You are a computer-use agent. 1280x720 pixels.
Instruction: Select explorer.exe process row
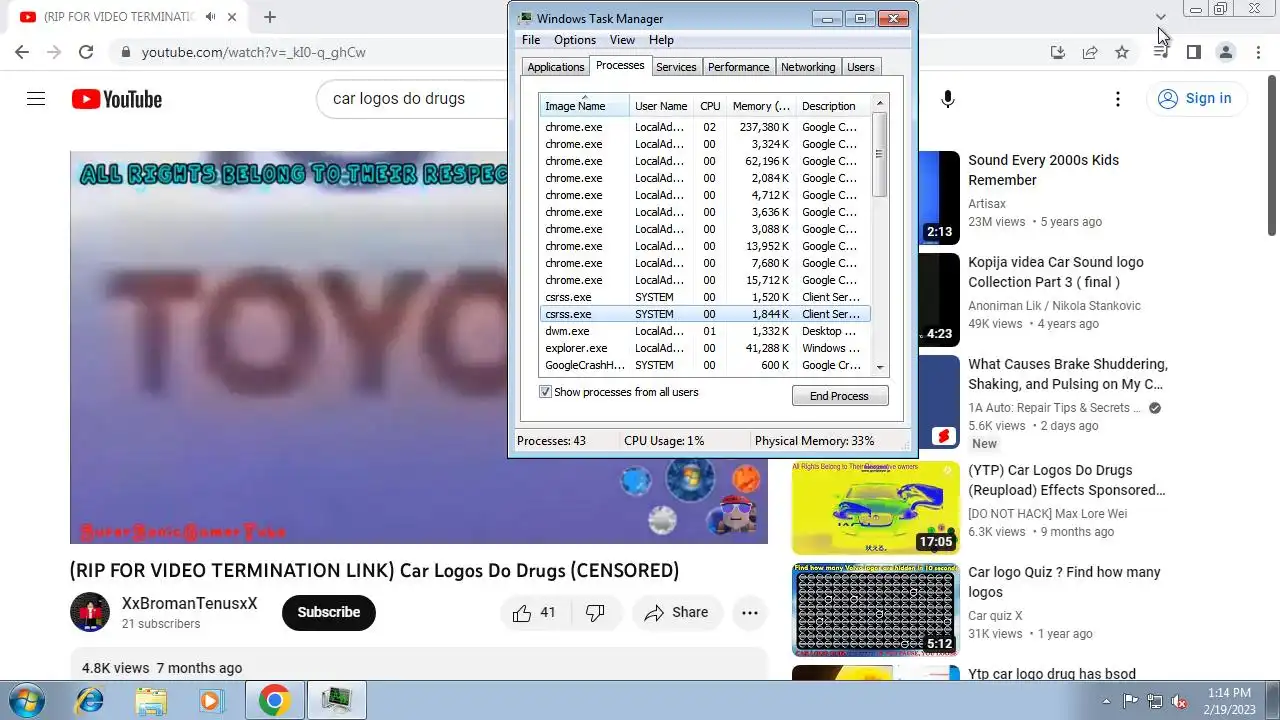[706, 348]
